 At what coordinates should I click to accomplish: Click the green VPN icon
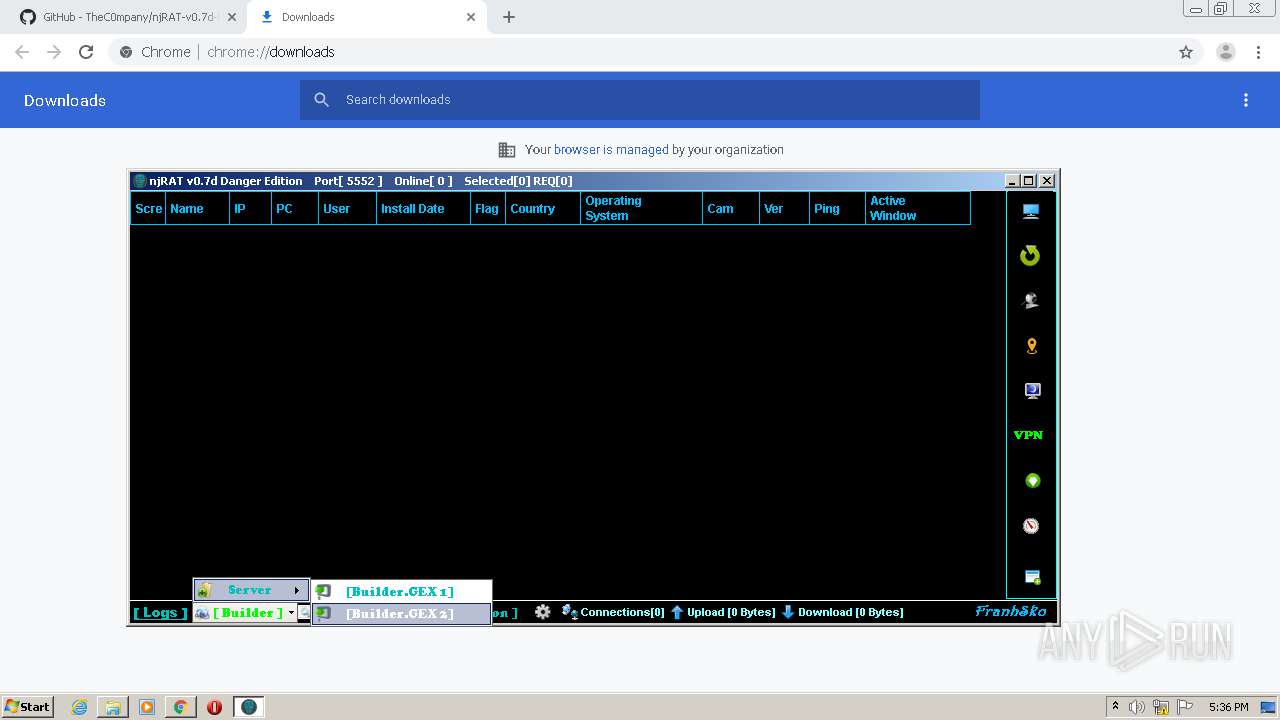click(1028, 435)
